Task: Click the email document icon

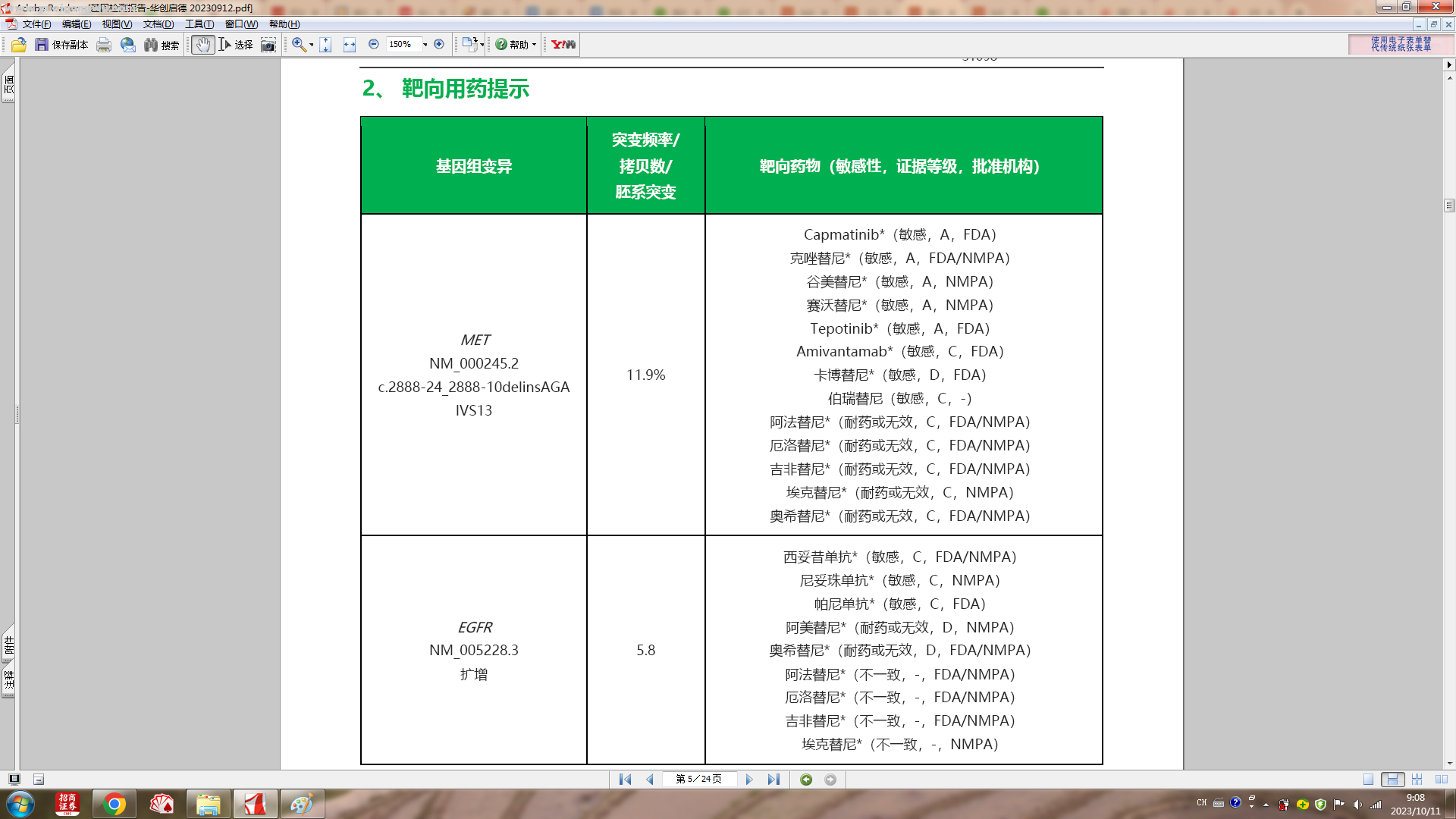Action: point(128,45)
